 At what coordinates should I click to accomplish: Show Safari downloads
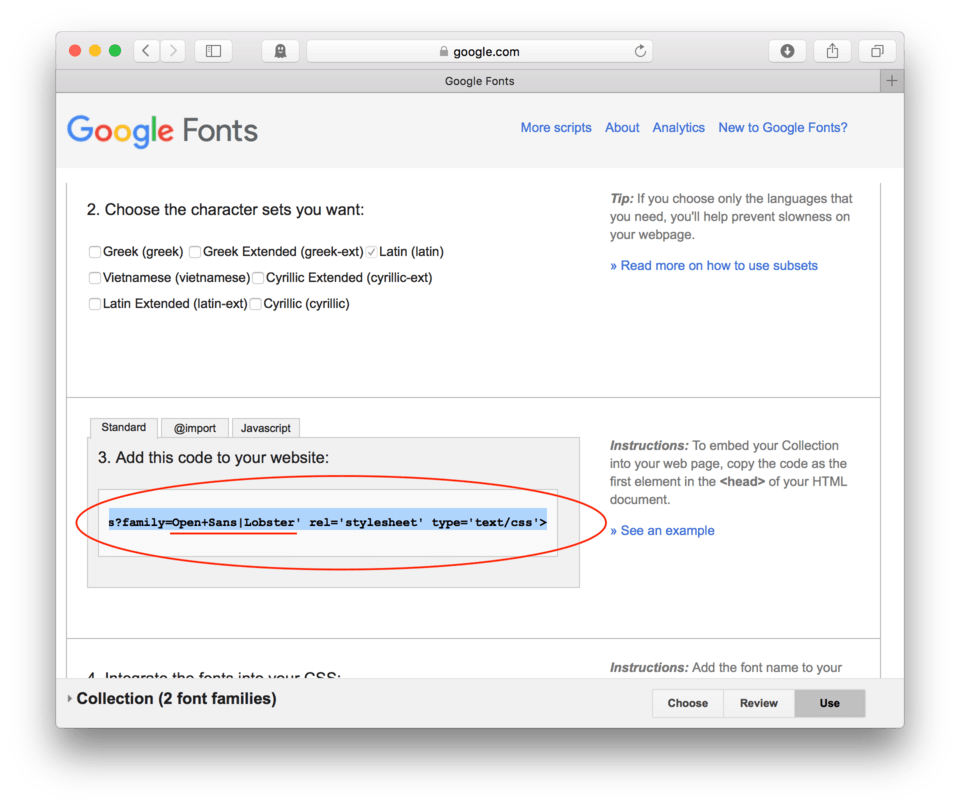pyautogui.click(x=787, y=51)
